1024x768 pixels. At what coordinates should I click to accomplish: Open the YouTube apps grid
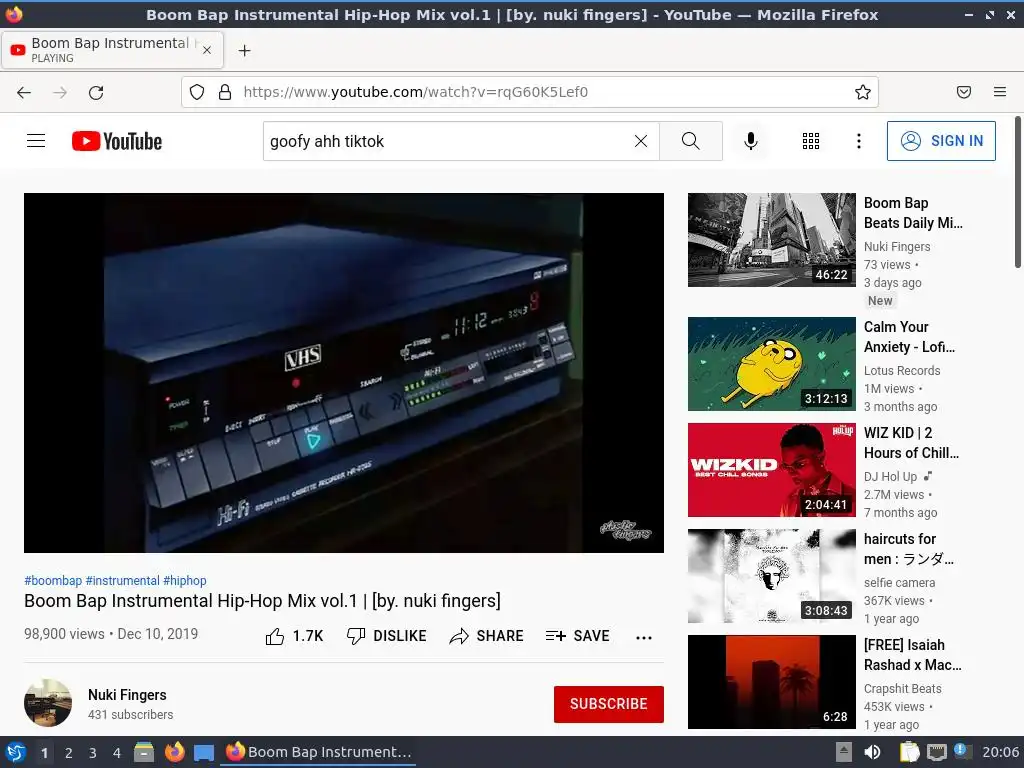click(x=810, y=141)
